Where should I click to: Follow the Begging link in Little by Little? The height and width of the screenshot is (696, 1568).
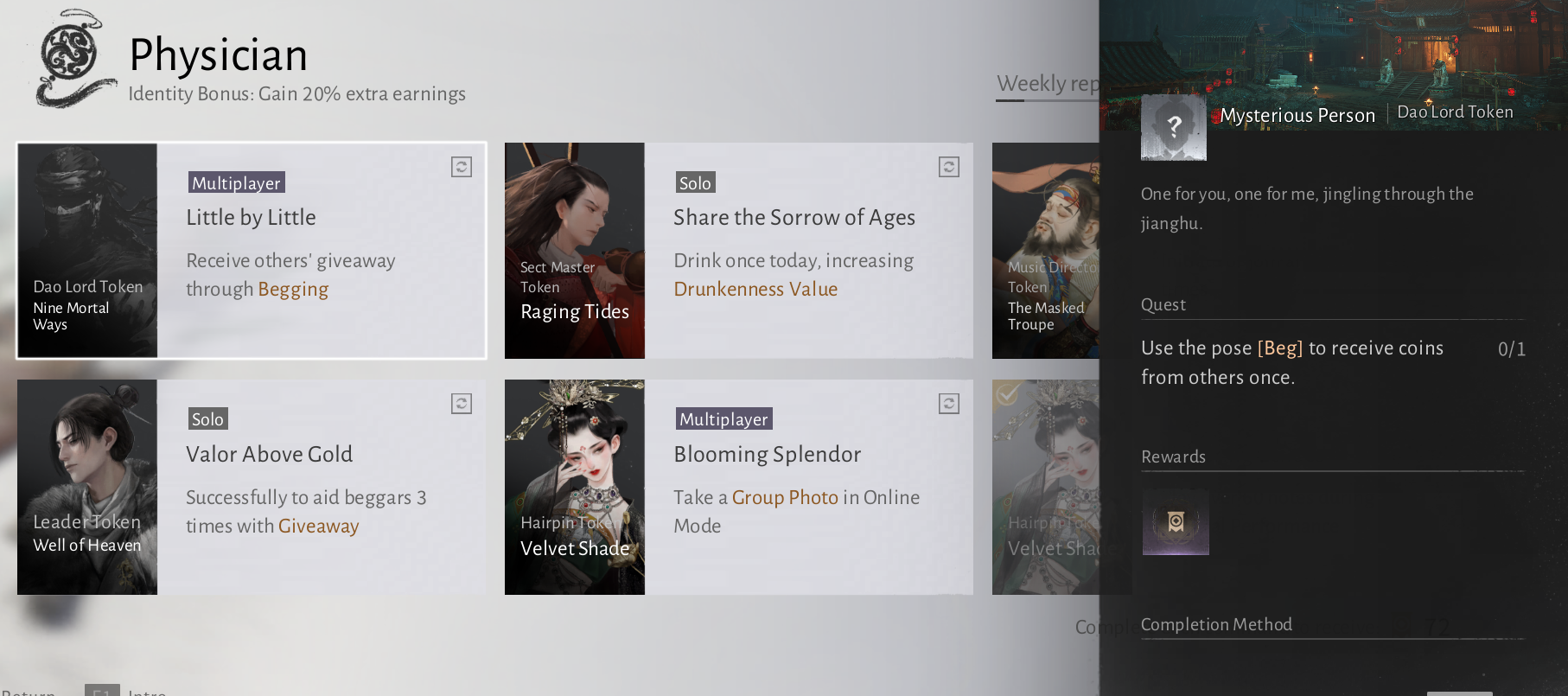coord(293,290)
